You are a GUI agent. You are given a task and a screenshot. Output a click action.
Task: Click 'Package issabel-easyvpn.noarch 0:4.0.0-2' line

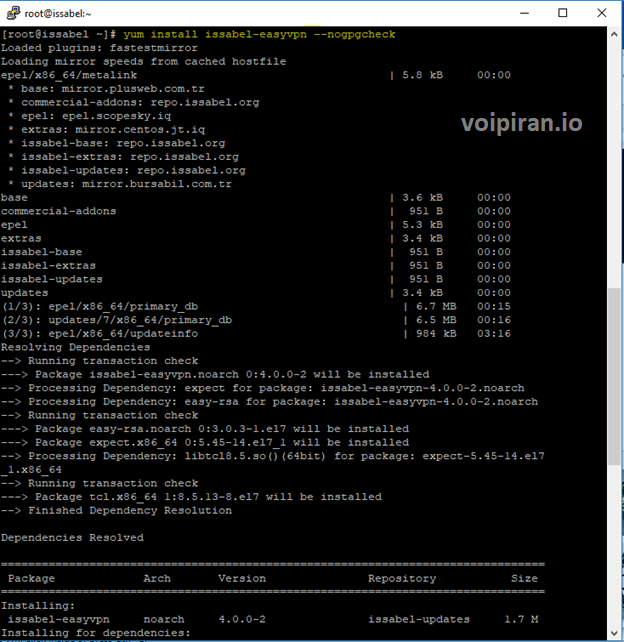click(215, 374)
